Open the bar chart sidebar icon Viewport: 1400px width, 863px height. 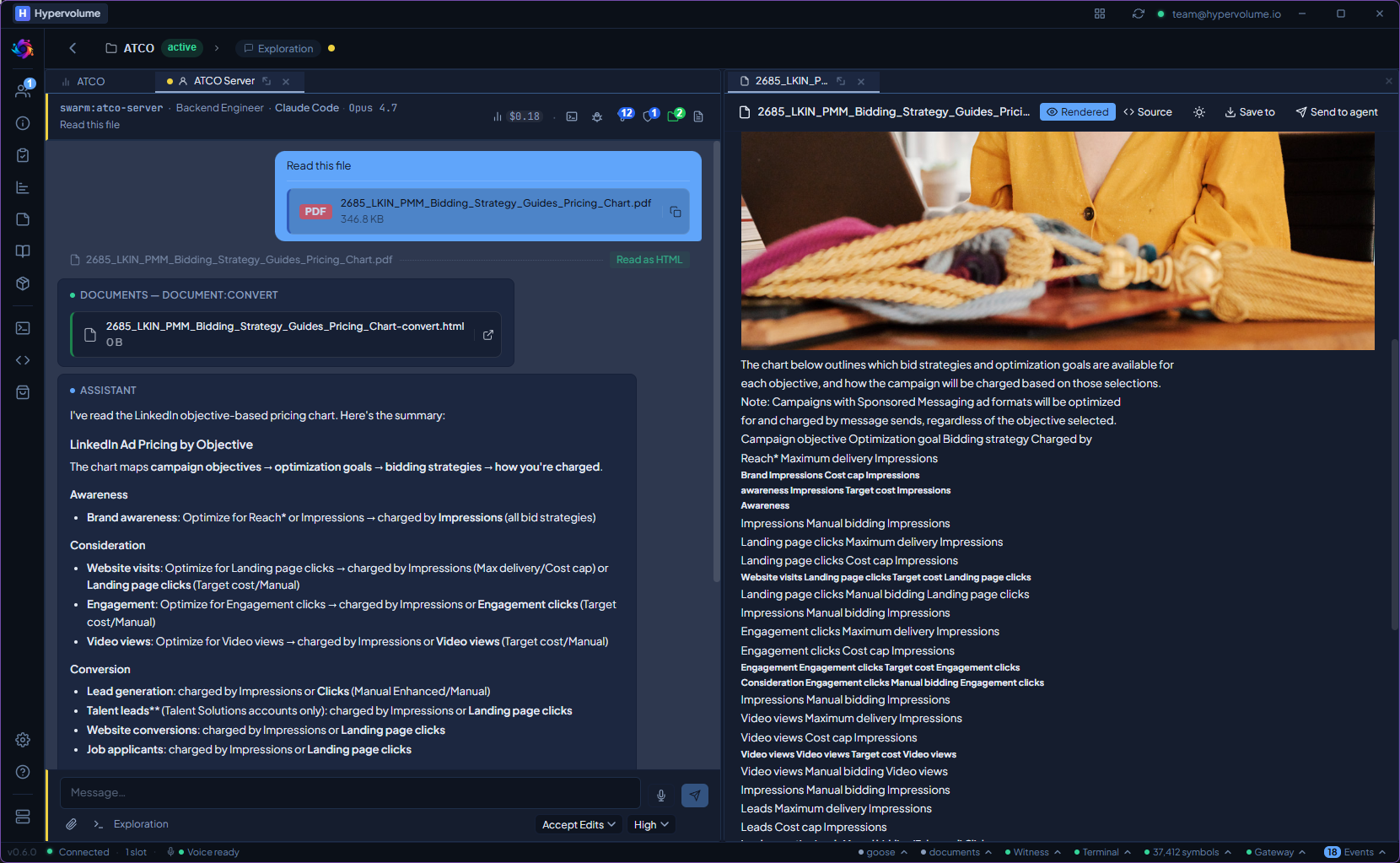23,187
